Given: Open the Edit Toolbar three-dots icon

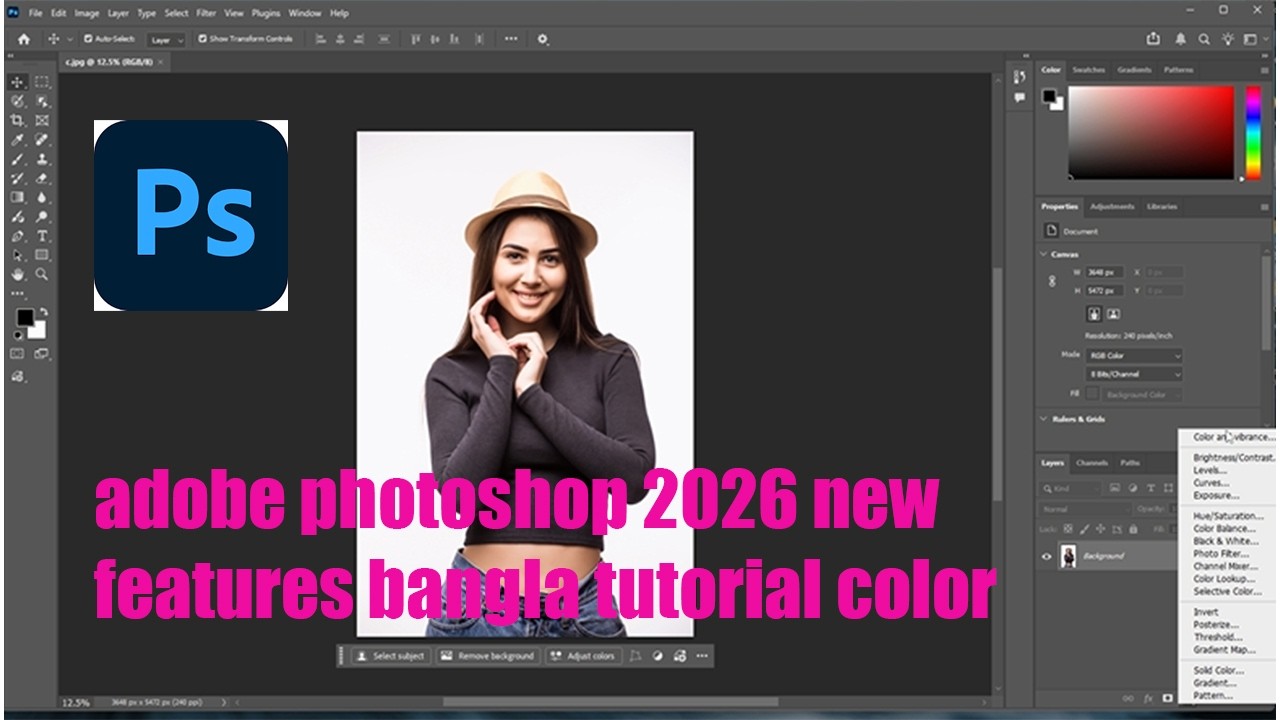Looking at the screenshot, I should [18, 294].
